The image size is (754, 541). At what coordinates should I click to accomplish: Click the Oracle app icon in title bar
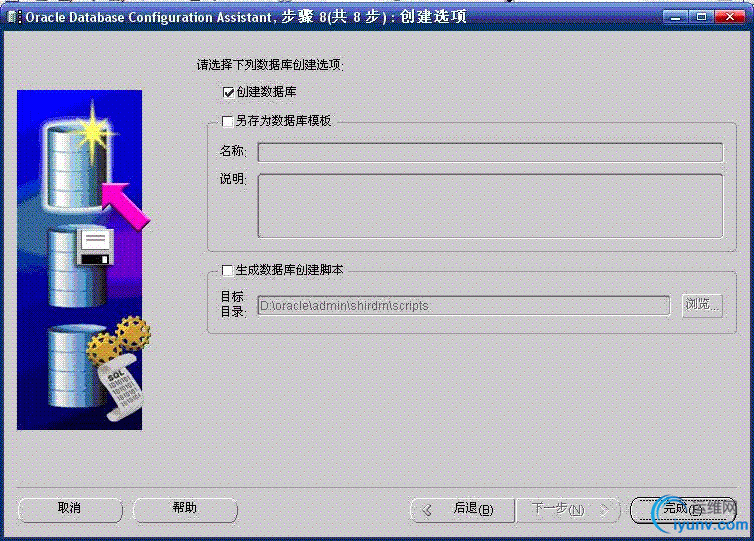click(13, 17)
